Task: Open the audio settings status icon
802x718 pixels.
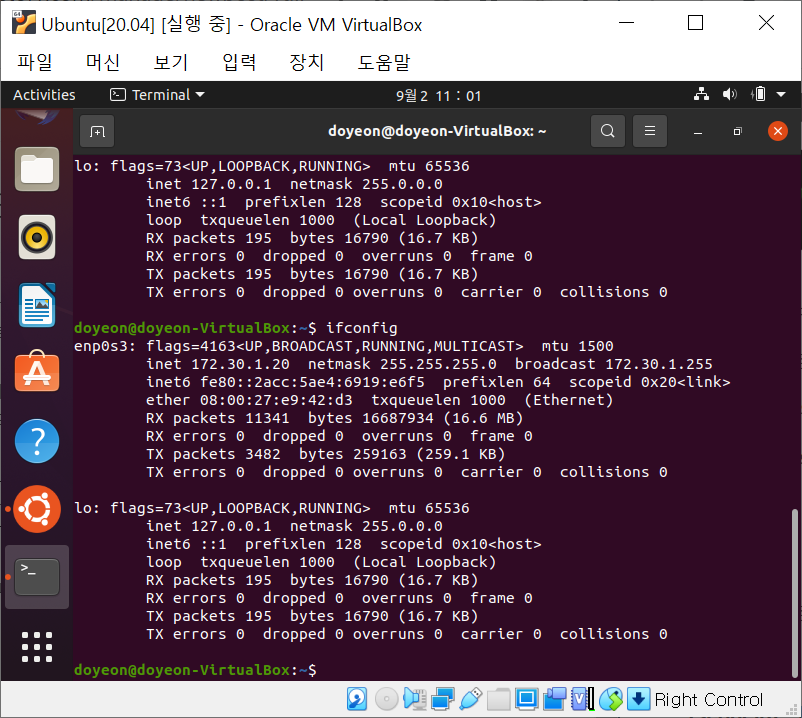Action: tap(415, 699)
